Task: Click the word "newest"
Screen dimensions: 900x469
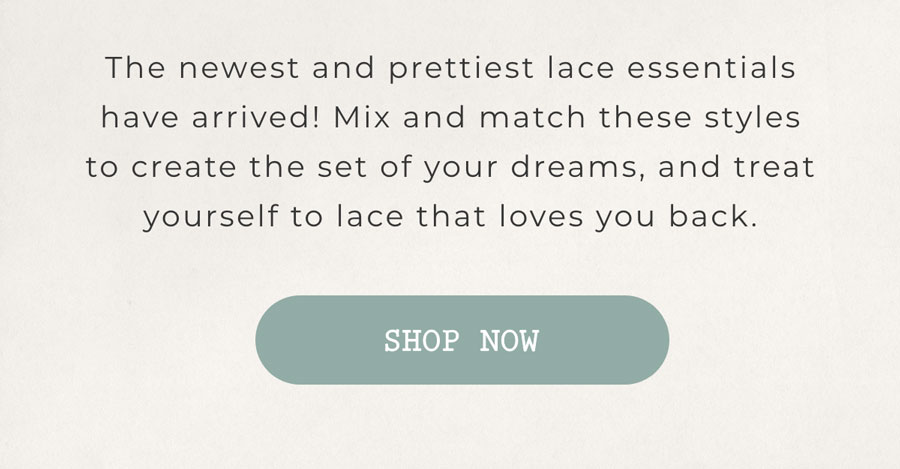Action: point(239,69)
